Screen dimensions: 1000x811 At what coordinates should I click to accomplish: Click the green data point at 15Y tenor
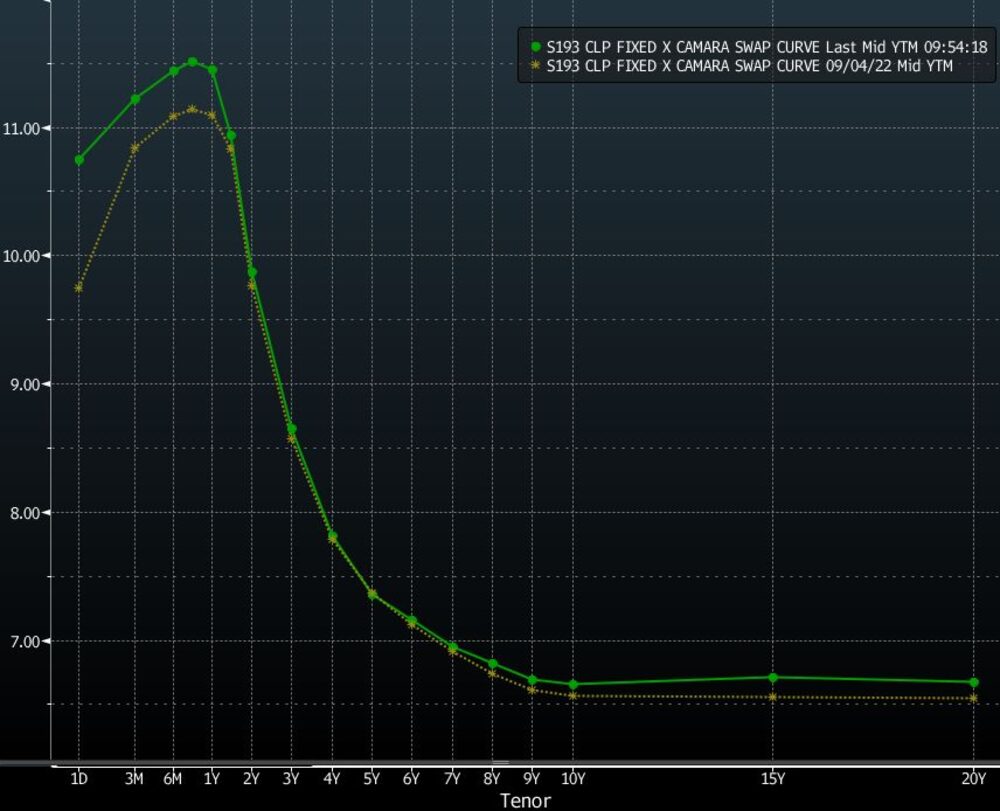pos(773,678)
